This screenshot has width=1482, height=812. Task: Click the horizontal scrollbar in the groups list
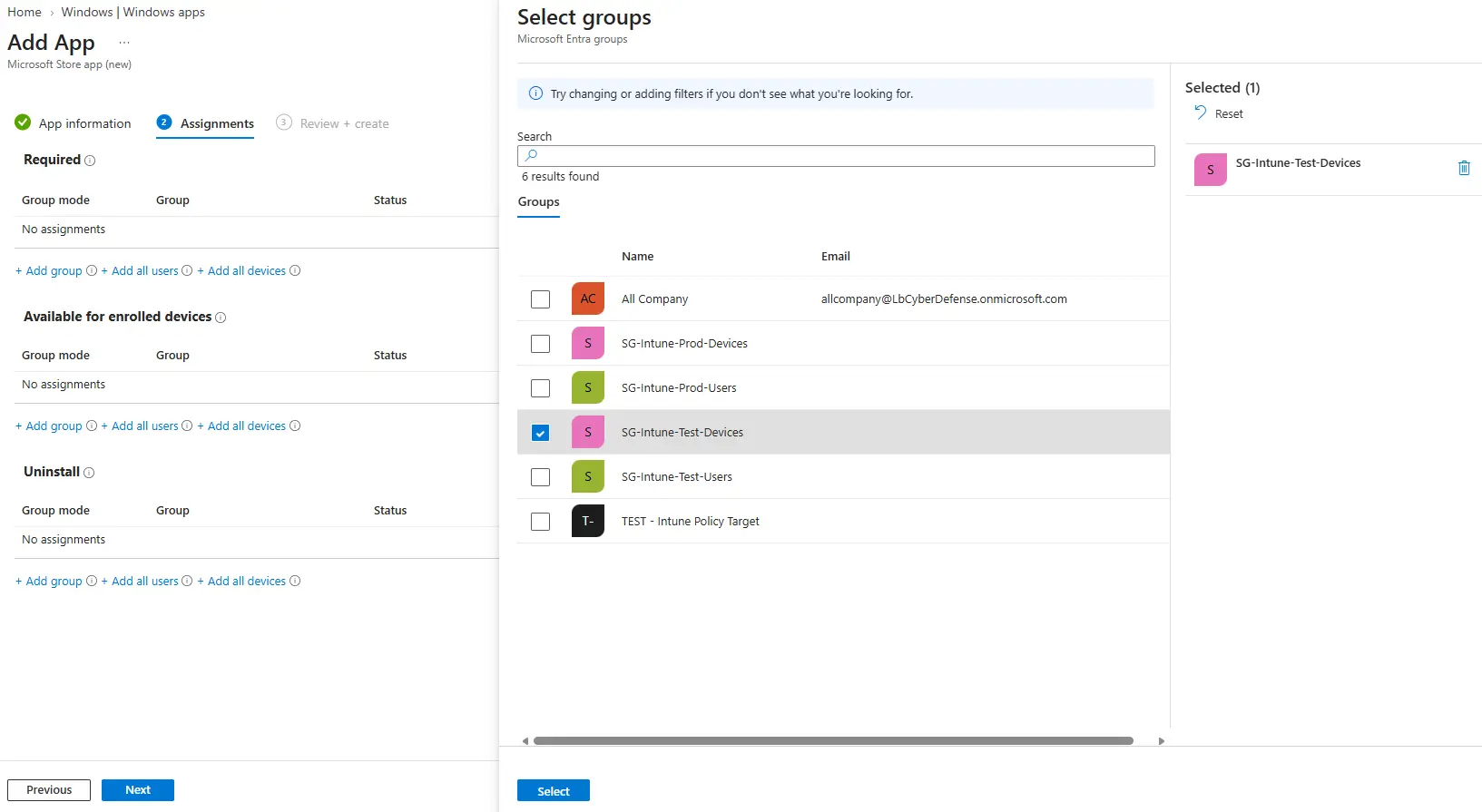coord(833,741)
